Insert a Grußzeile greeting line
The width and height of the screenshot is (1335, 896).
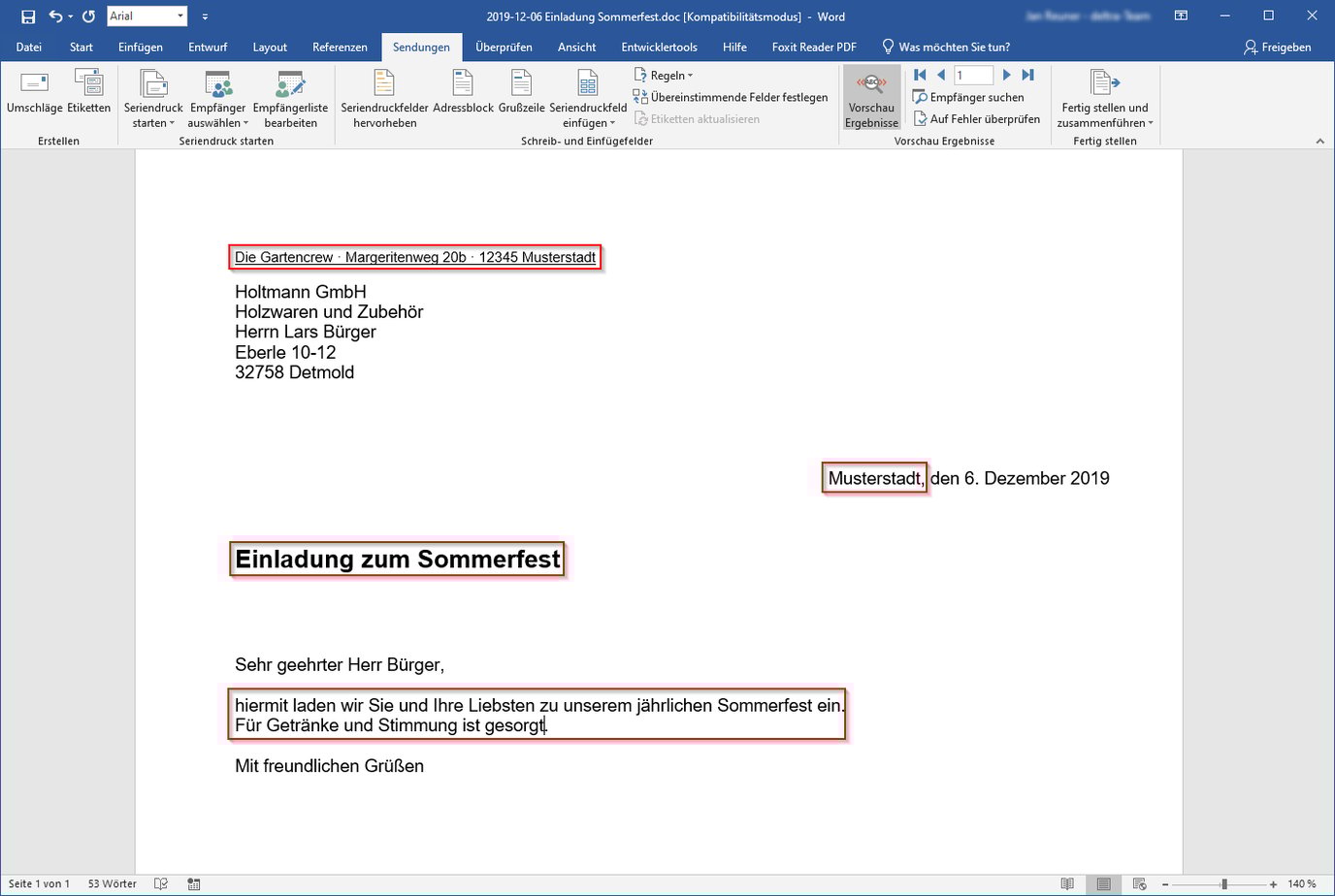coord(521,84)
